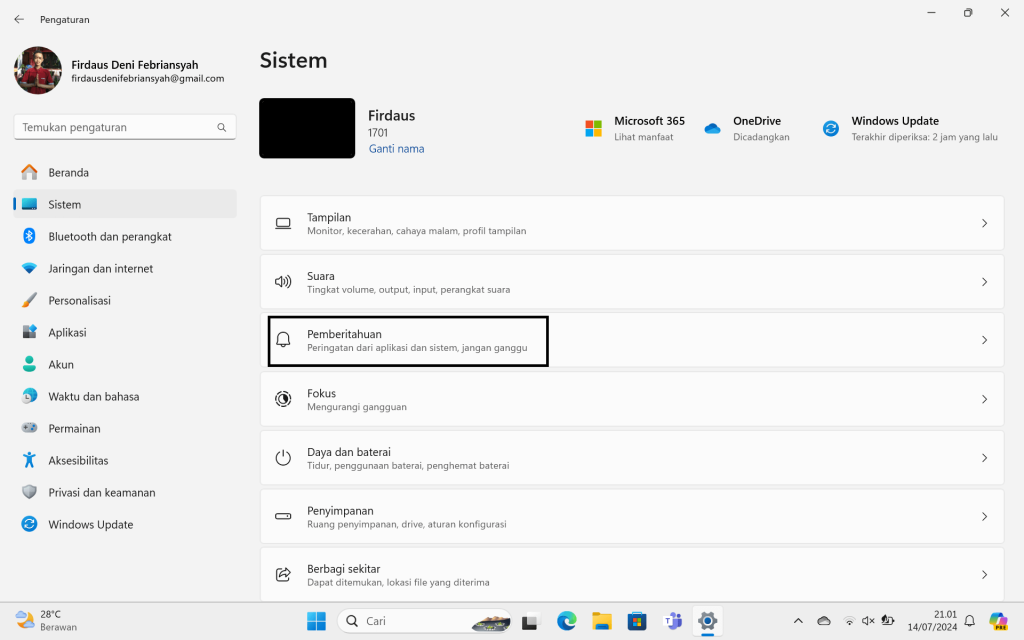Image resolution: width=1024 pixels, height=640 pixels.
Task: Click the Ganti nama link
Action: point(396,149)
